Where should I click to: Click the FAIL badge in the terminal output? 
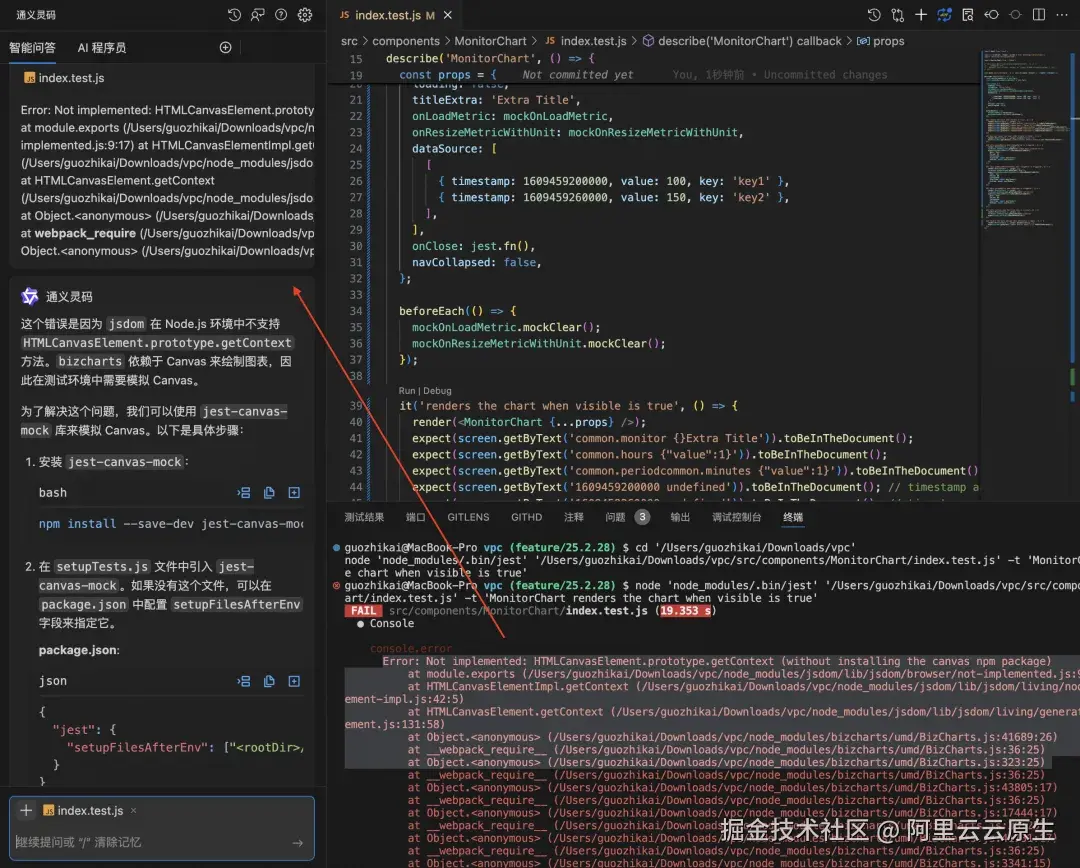pos(363,611)
